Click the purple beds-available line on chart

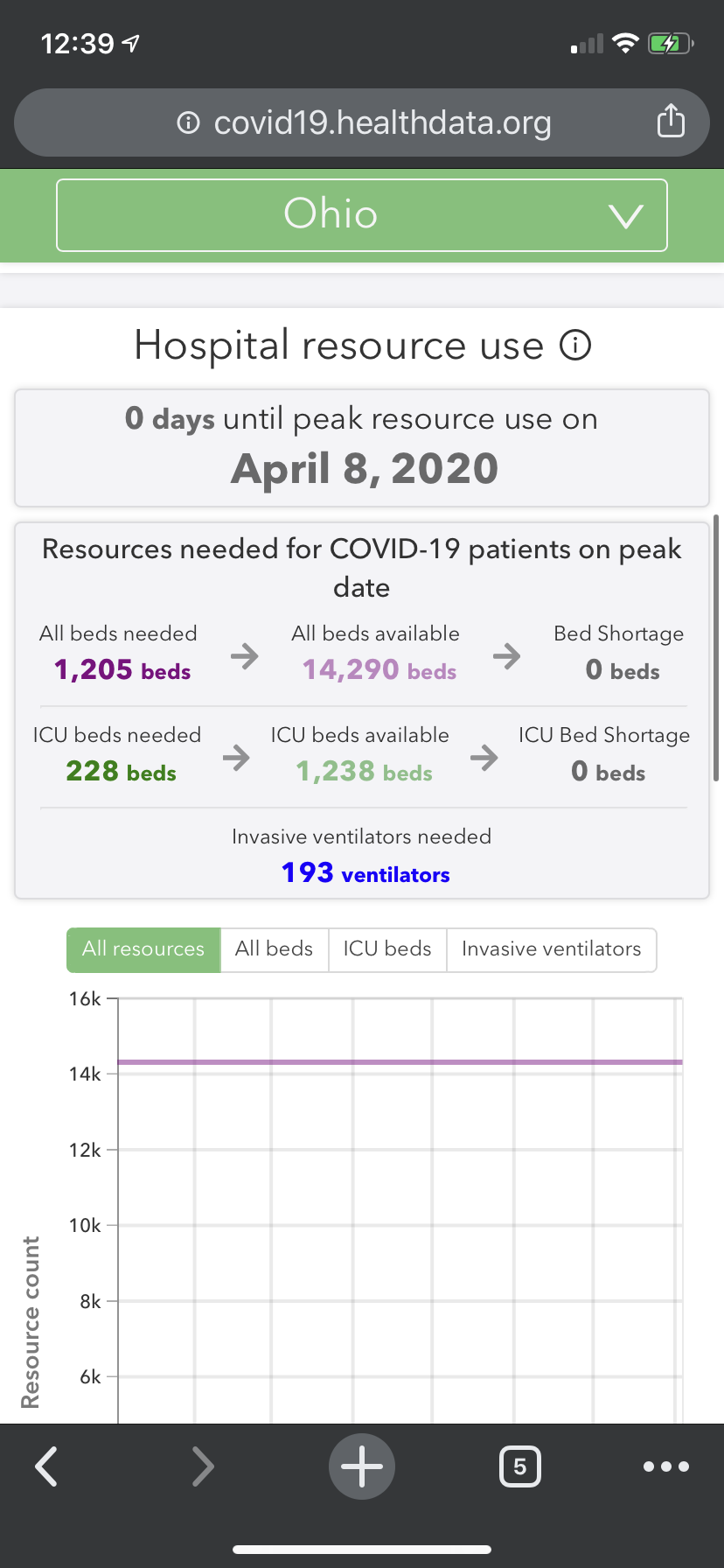point(400,1062)
